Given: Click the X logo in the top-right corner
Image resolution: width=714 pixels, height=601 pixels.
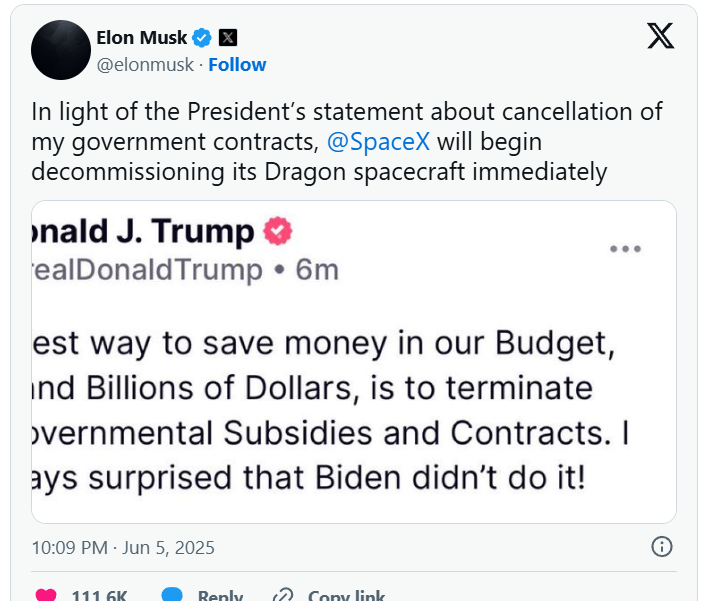Looking at the screenshot, I should click(660, 36).
